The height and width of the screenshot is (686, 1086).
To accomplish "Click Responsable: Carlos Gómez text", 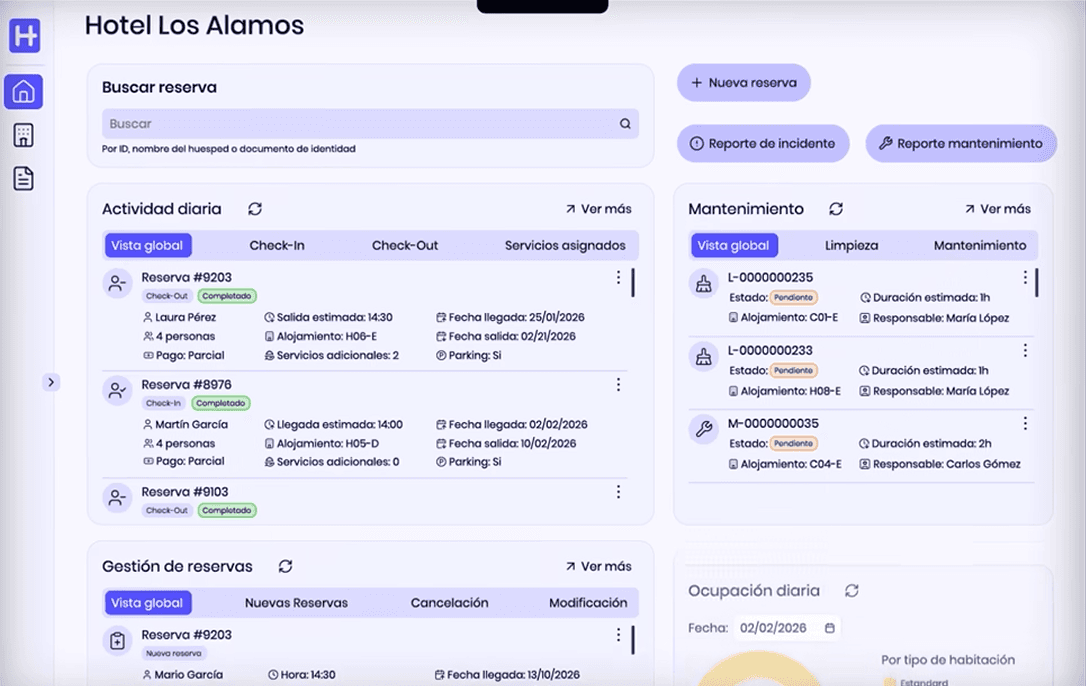I will 947,464.
